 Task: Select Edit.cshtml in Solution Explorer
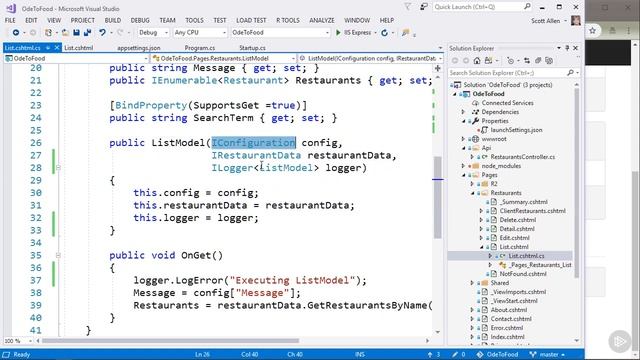coord(514,238)
